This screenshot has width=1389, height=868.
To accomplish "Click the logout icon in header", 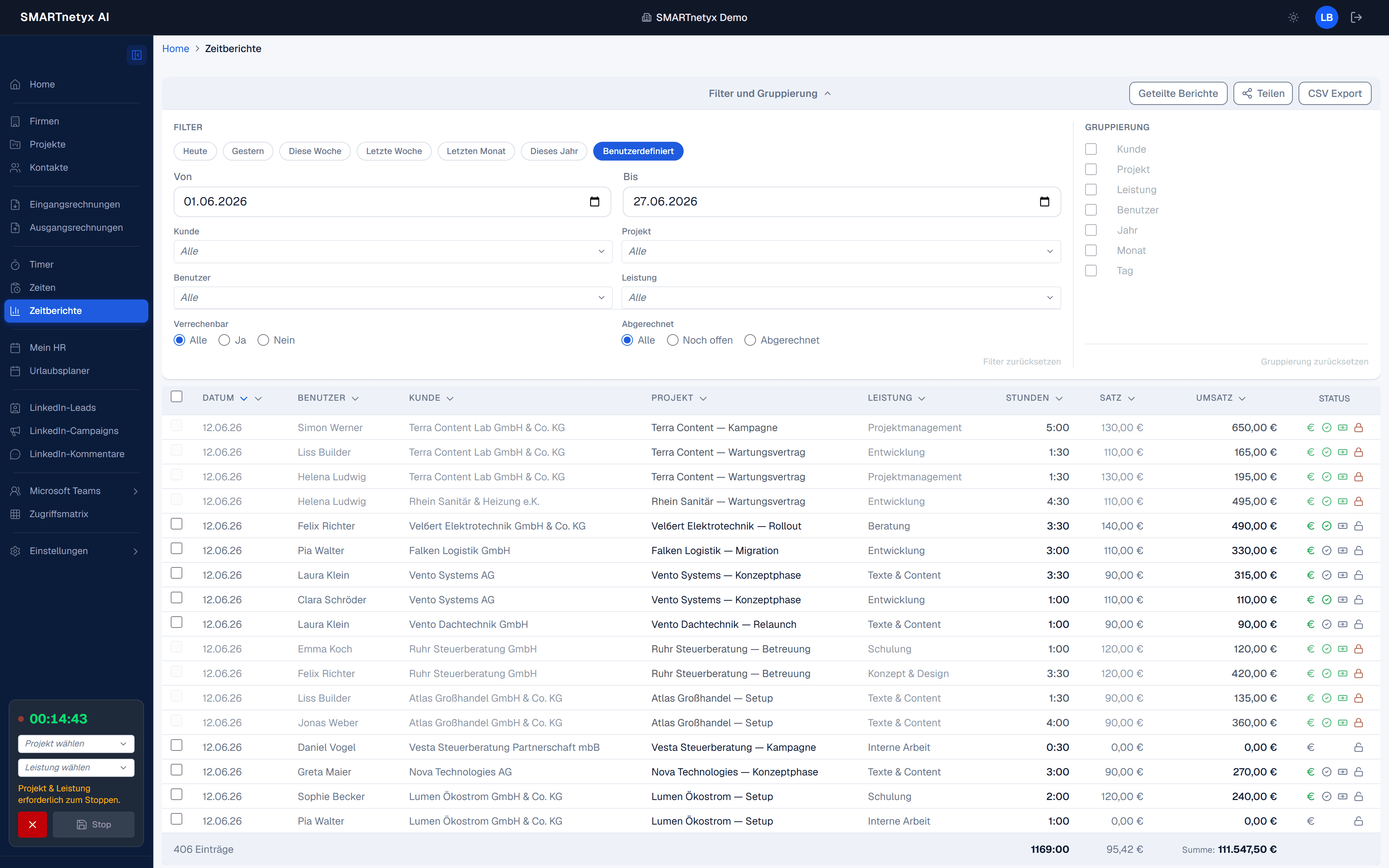I will point(1356,17).
